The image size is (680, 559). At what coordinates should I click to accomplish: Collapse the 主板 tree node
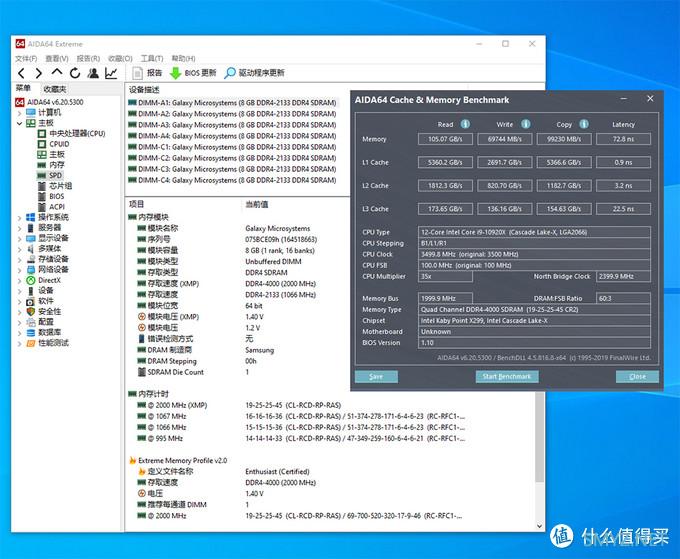click(x=19, y=124)
